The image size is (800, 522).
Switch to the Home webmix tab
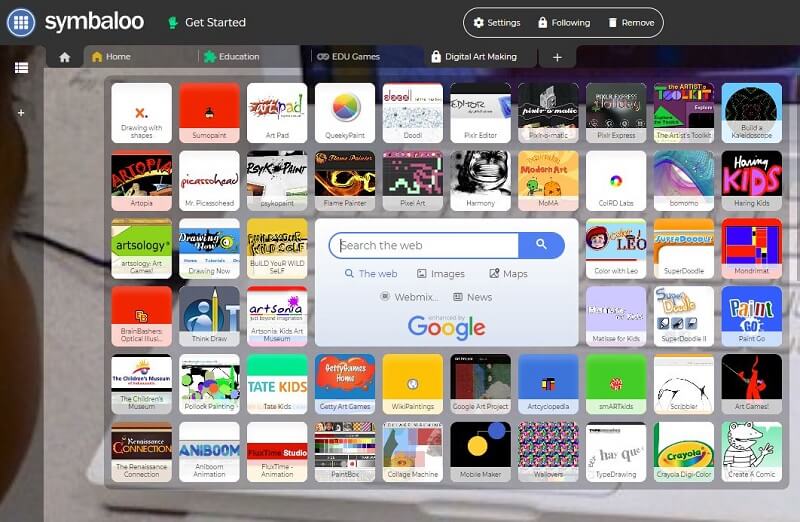140,57
